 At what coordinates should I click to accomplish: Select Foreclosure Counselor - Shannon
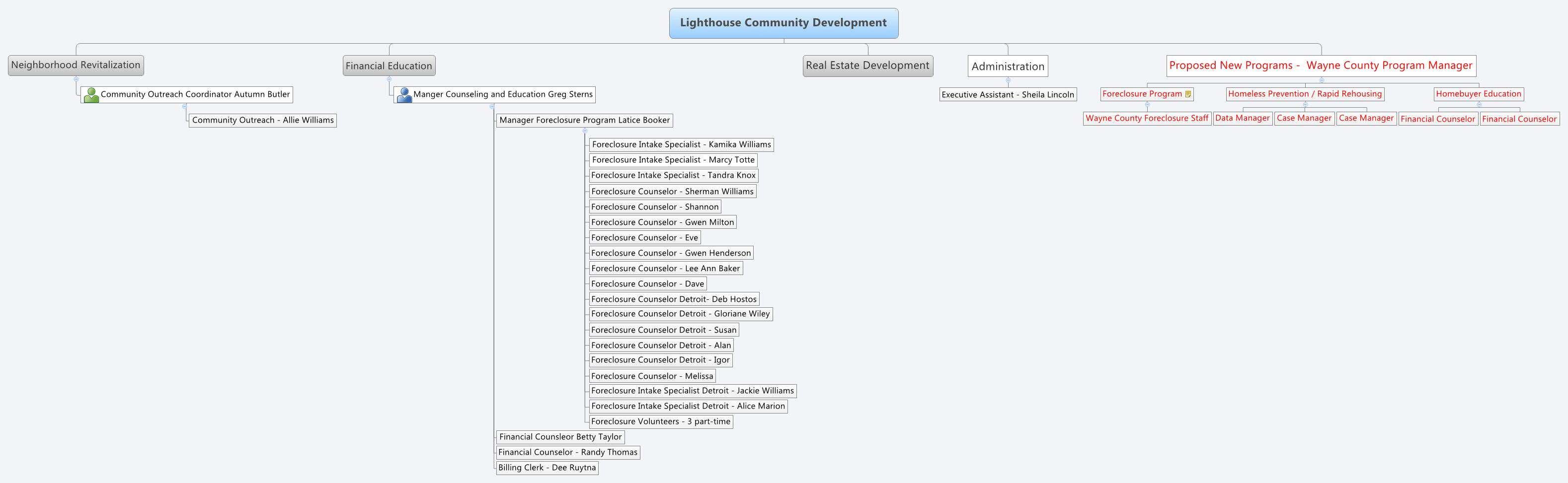(x=655, y=207)
